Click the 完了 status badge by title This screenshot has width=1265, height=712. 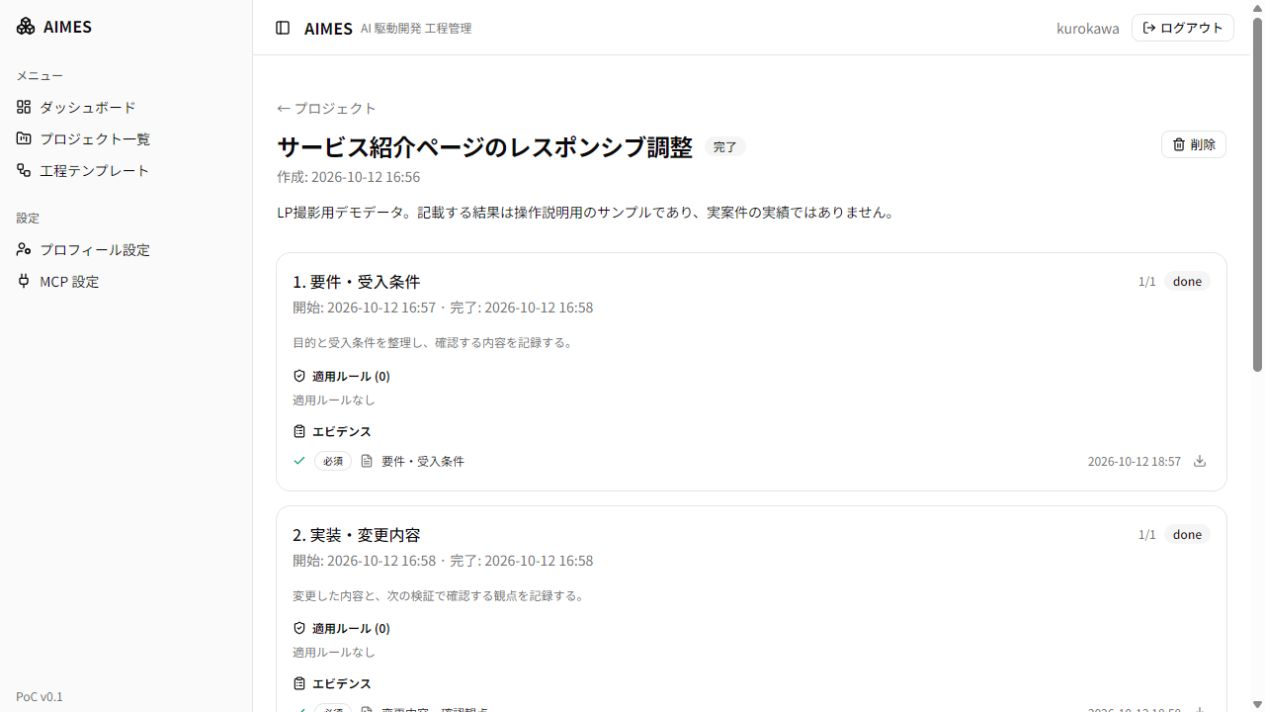tap(725, 147)
